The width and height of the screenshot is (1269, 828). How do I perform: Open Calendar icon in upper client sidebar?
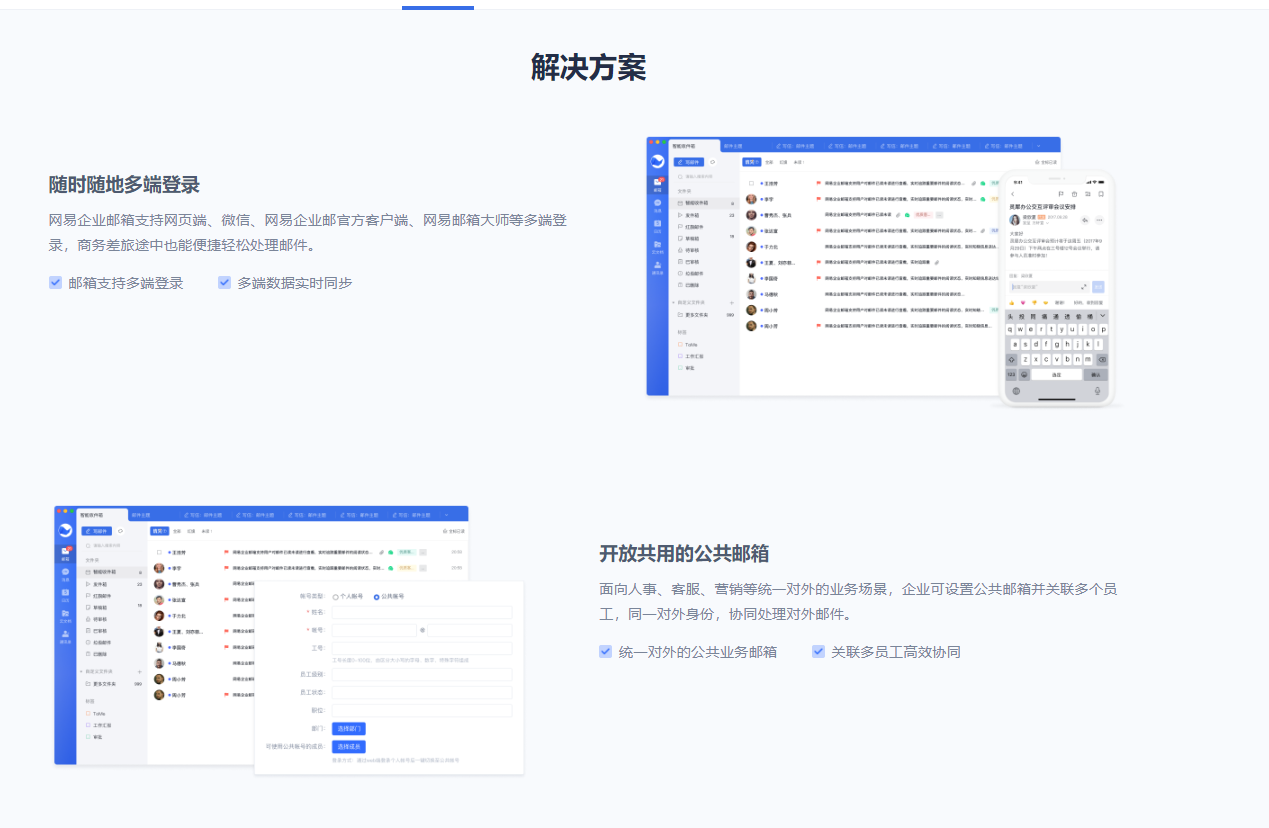[657, 224]
